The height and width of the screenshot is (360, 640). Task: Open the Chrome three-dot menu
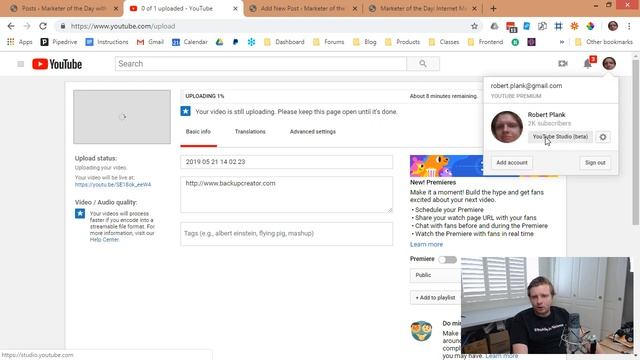pyautogui.click(x=629, y=26)
